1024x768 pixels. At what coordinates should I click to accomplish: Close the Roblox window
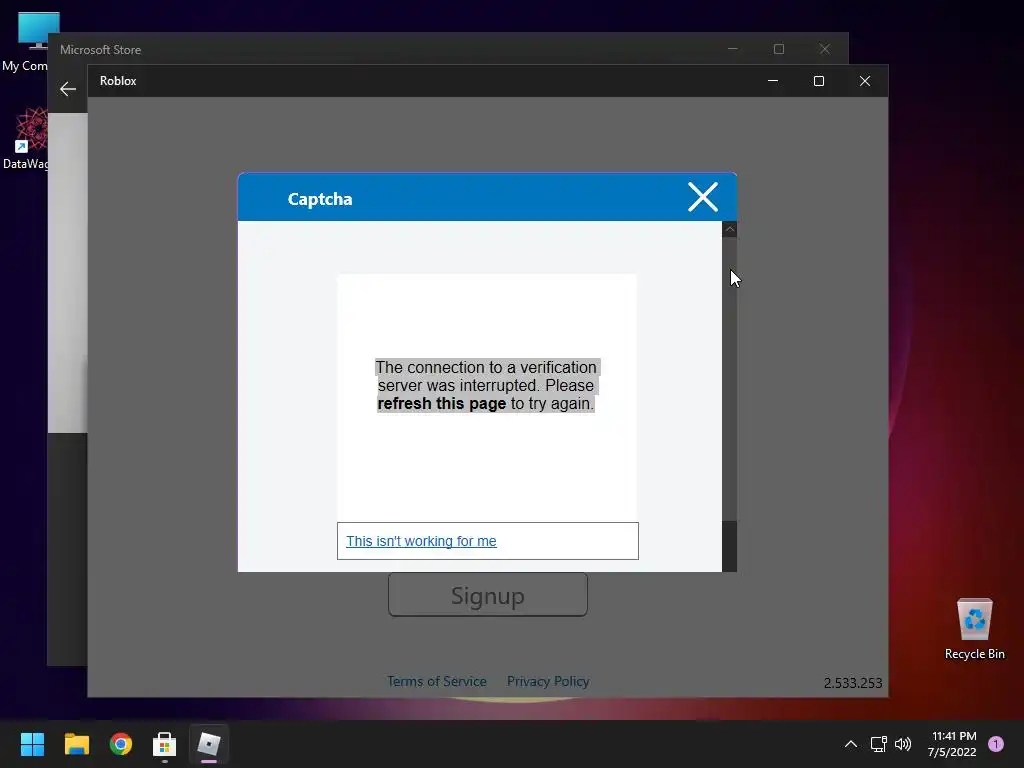click(865, 81)
